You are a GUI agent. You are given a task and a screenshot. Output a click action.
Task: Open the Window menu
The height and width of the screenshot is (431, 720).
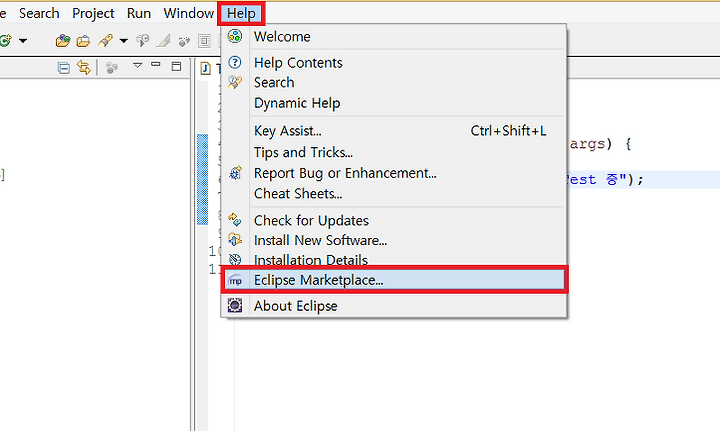[189, 13]
